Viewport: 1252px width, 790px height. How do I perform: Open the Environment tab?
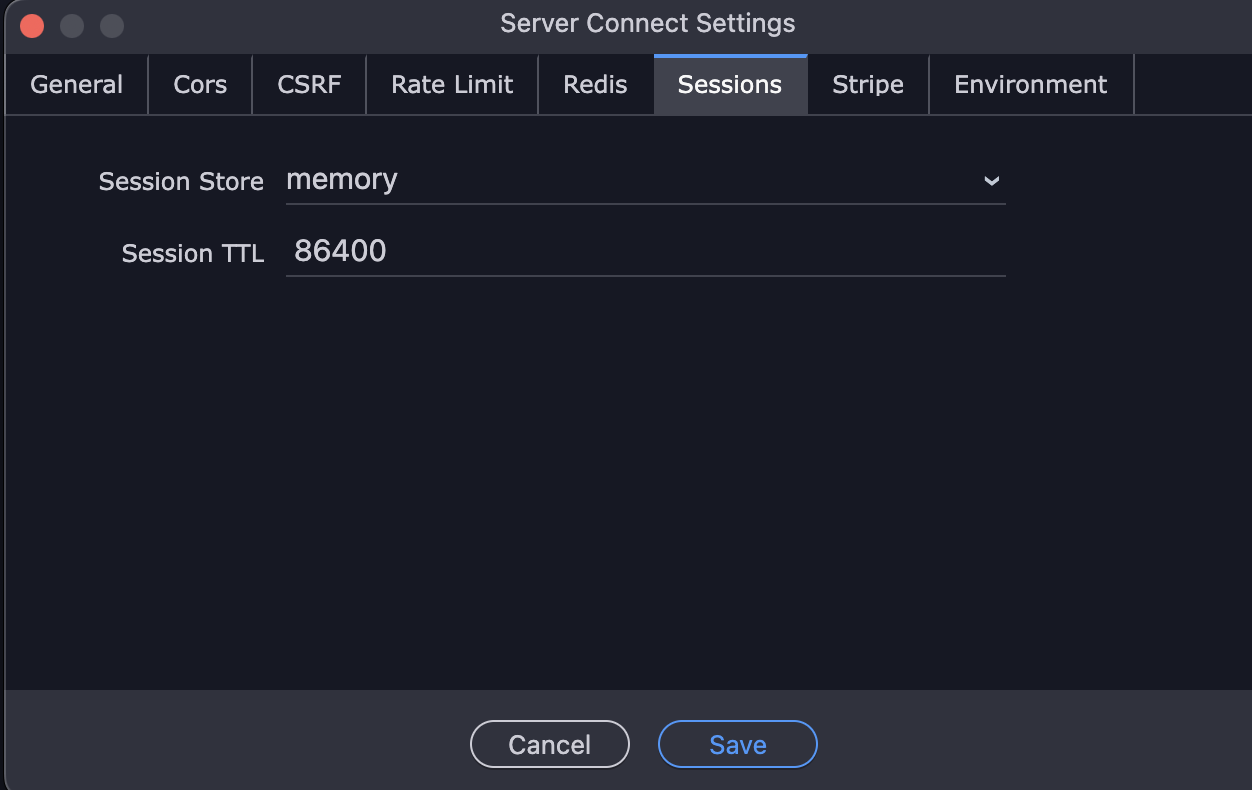[x=1031, y=85]
